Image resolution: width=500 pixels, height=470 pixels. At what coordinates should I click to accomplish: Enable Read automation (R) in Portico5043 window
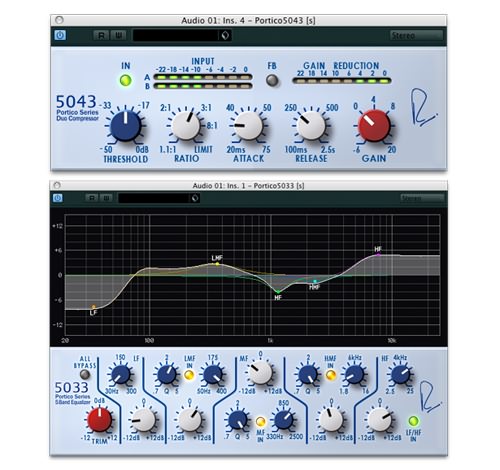click(101, 35)
